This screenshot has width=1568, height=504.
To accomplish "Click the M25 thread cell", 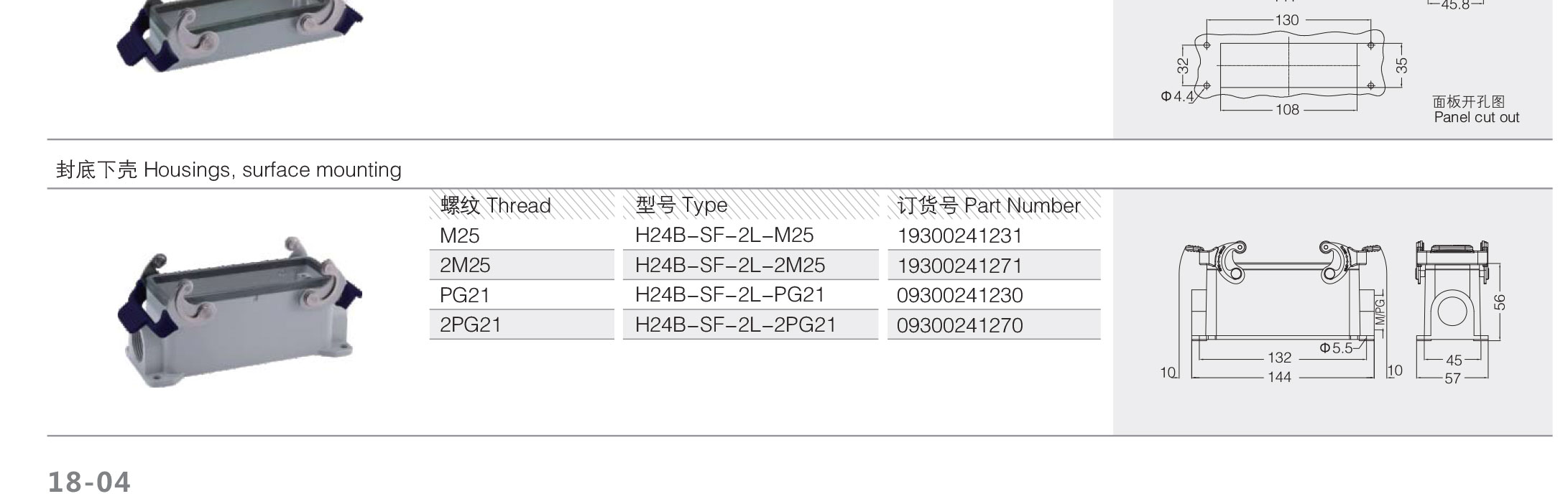I will tap(522, 235).
